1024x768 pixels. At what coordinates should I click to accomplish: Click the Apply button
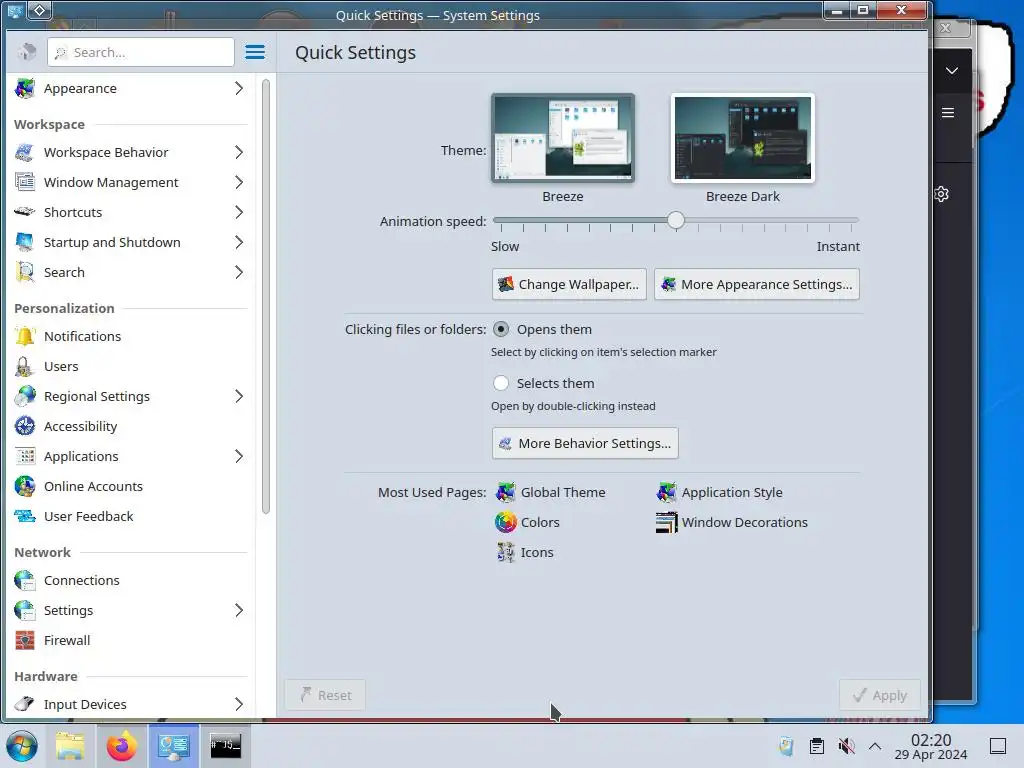point(880,696)
